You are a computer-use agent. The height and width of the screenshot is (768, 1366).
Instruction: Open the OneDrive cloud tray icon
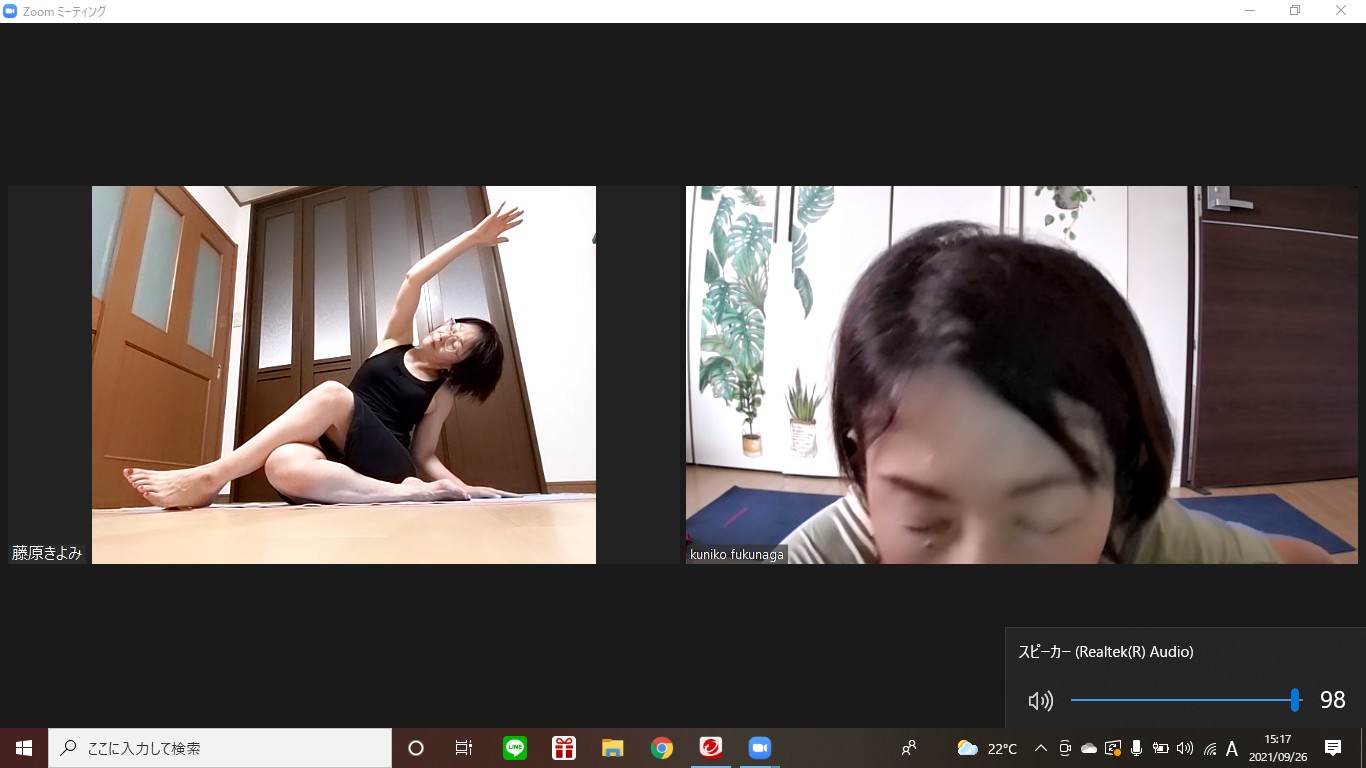click(1089, 748)
